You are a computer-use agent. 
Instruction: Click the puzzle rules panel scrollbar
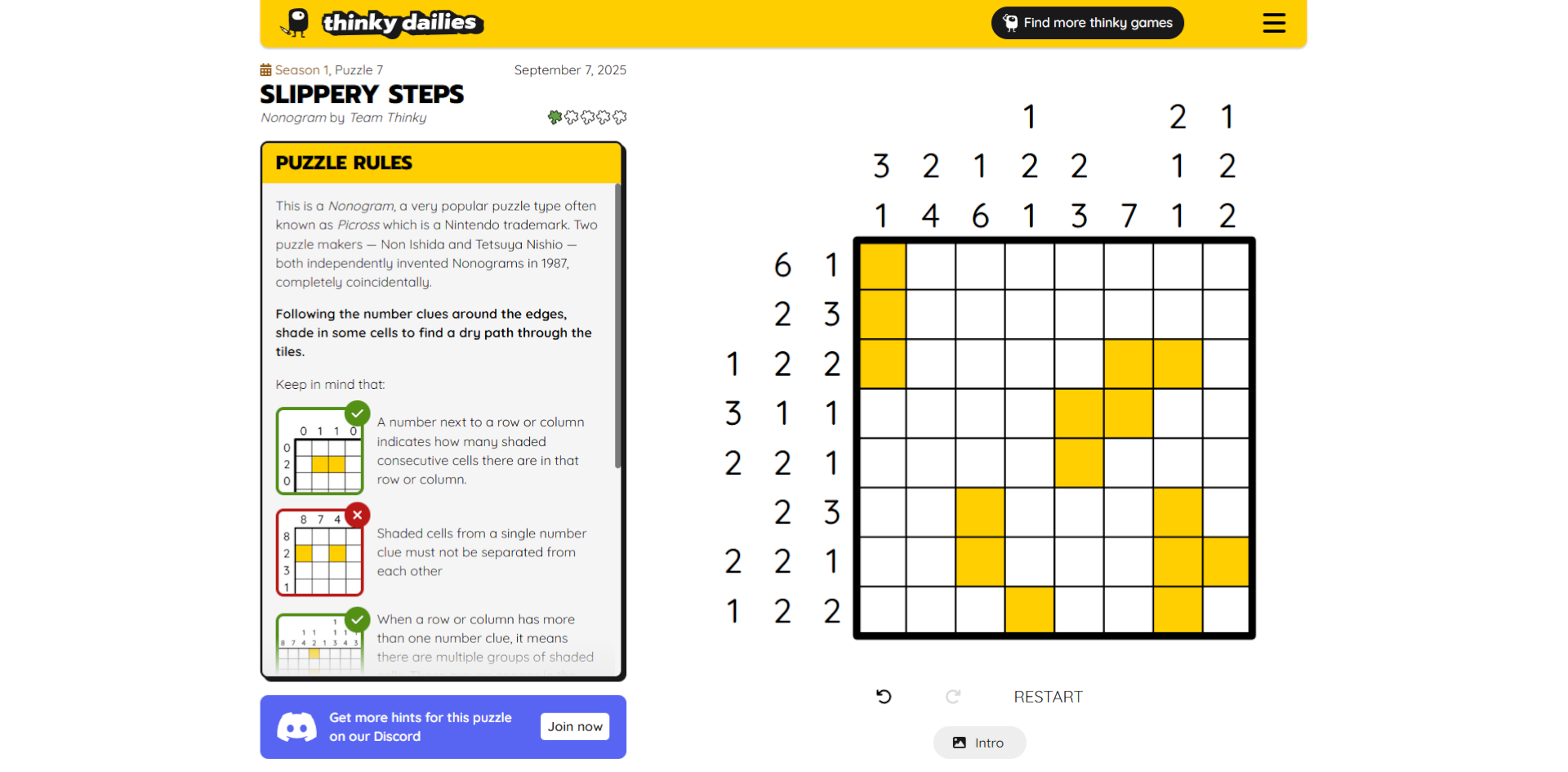617,327
